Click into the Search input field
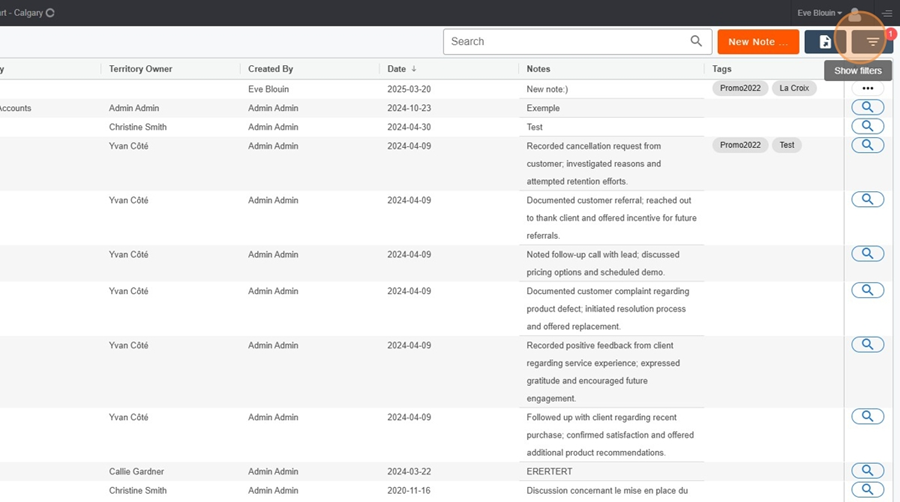Screen dimensions: 900x502 [x=568, y=41]
